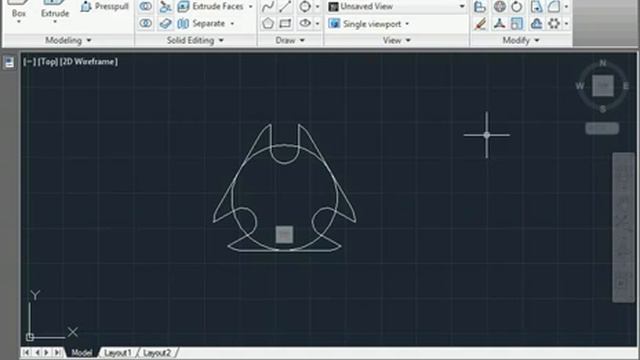This screenshot has width=640, height=360.
Task: Switch to the Layout2 tab
Action: click(157, 353)
